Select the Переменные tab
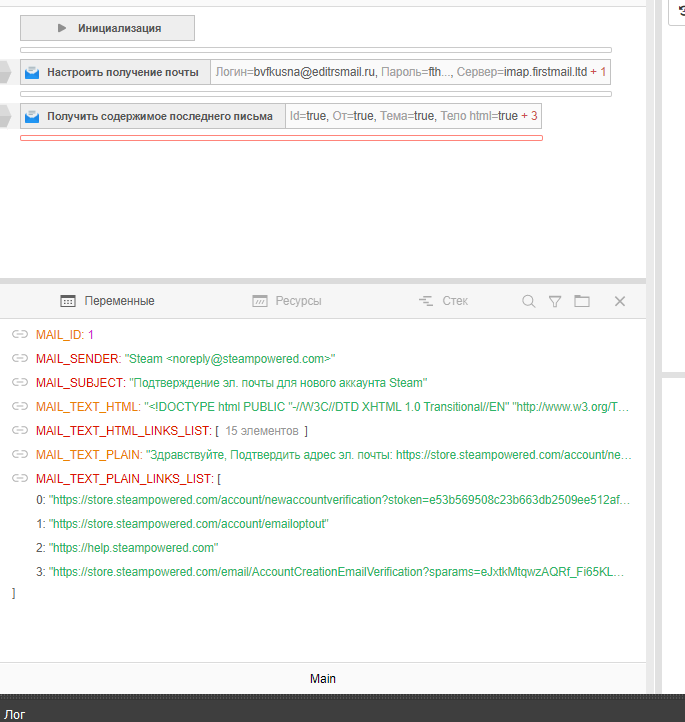 click(x=108, y=301)
